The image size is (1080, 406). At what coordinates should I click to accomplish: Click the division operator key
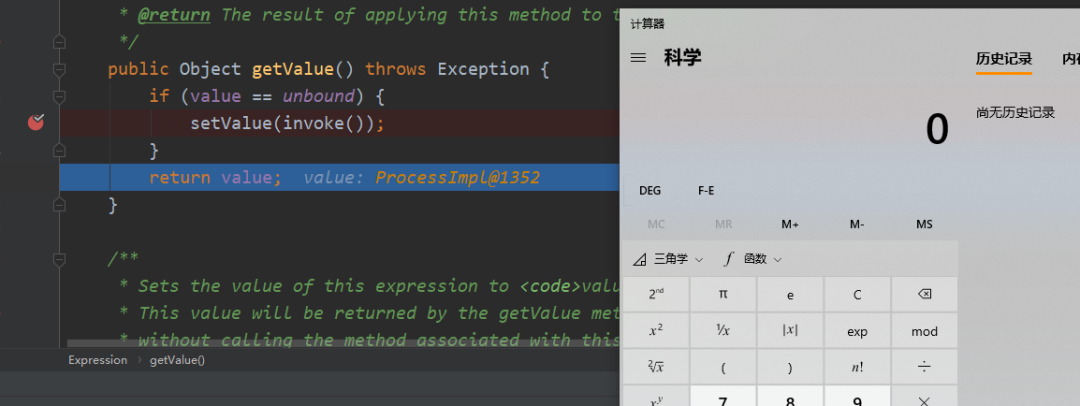[924, 368]
